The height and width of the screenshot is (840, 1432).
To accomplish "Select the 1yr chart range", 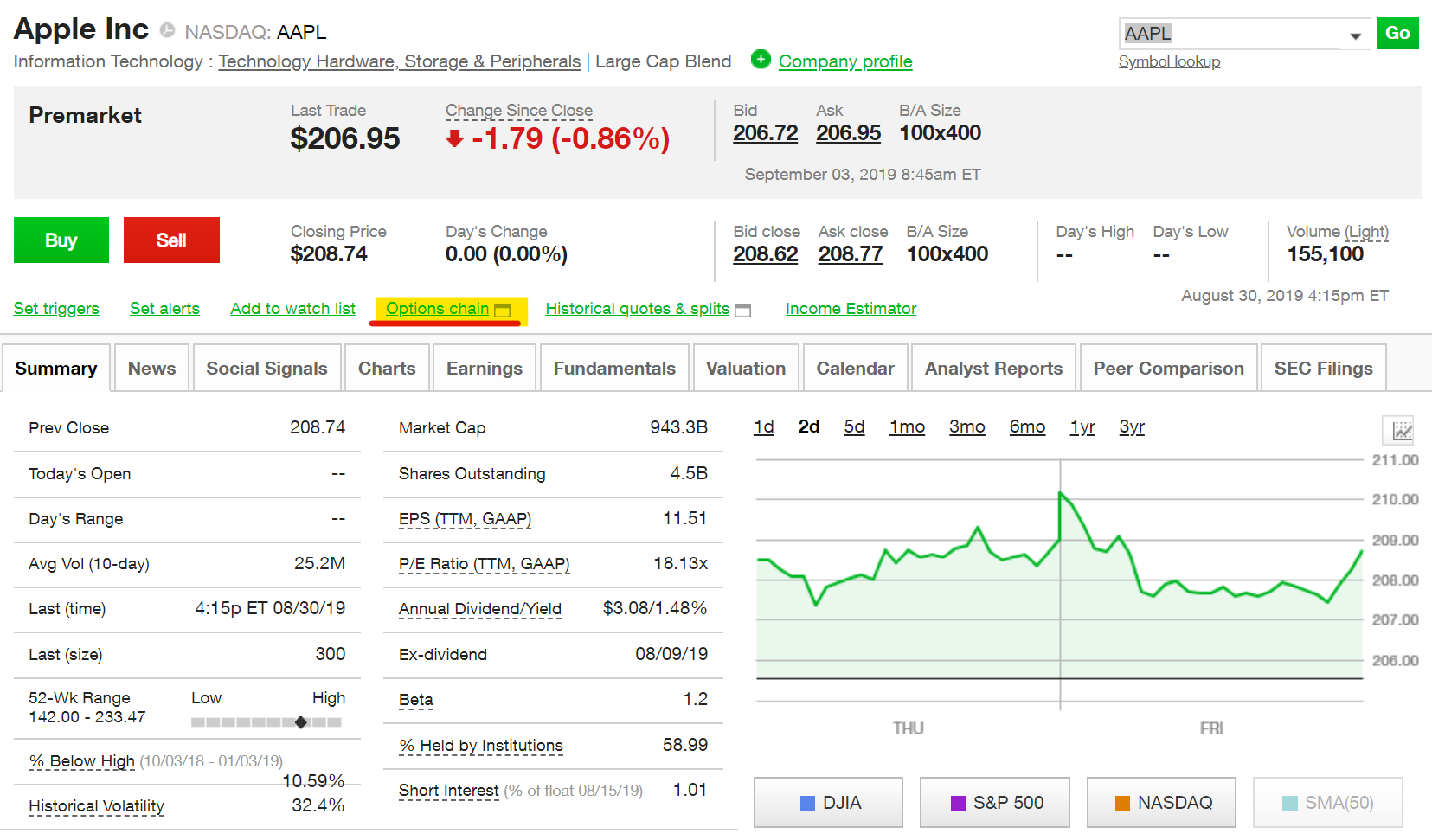I will click(1082, 426).
